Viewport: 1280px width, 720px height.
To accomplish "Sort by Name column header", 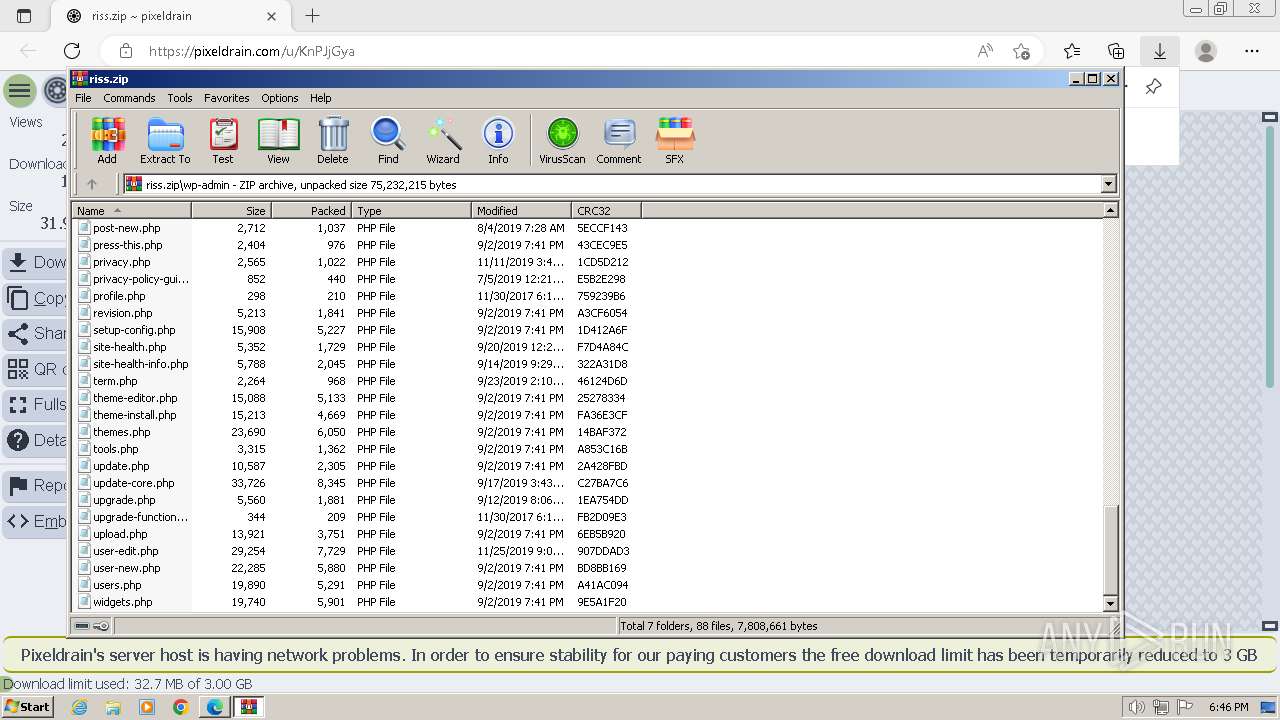I will click(x=131, y=210).
